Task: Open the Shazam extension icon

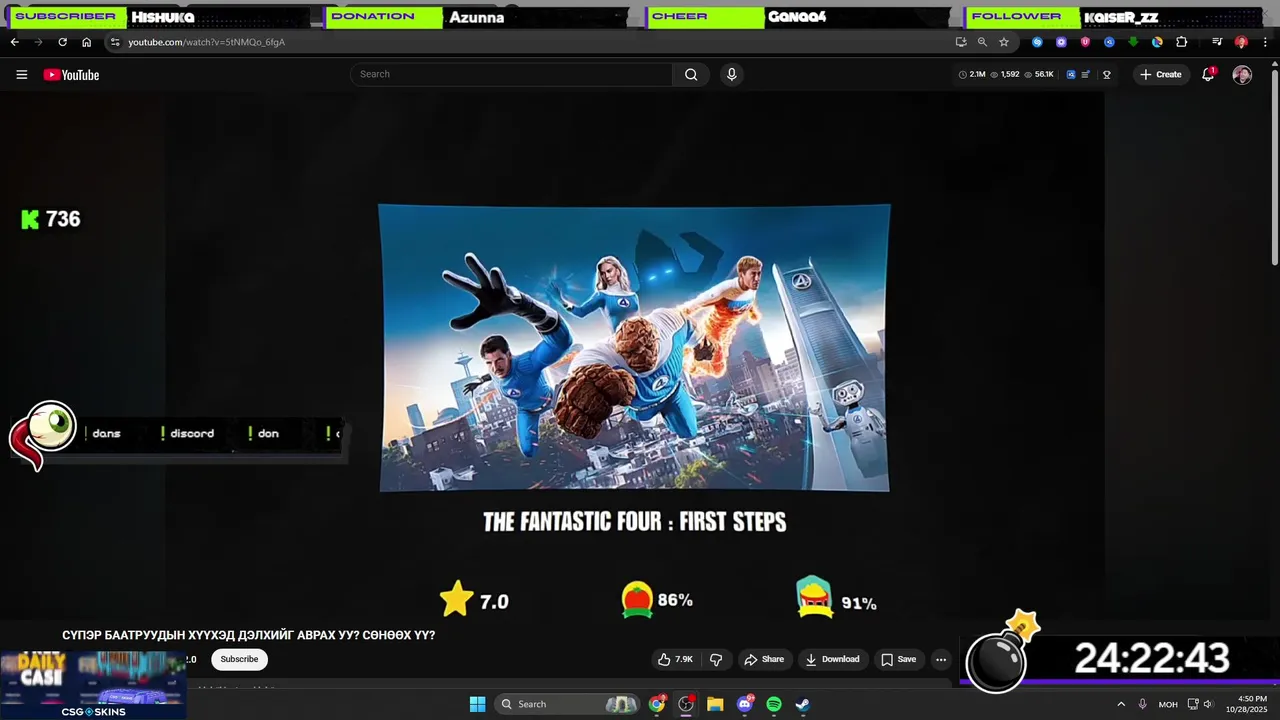Action: tap(1037, 42)
